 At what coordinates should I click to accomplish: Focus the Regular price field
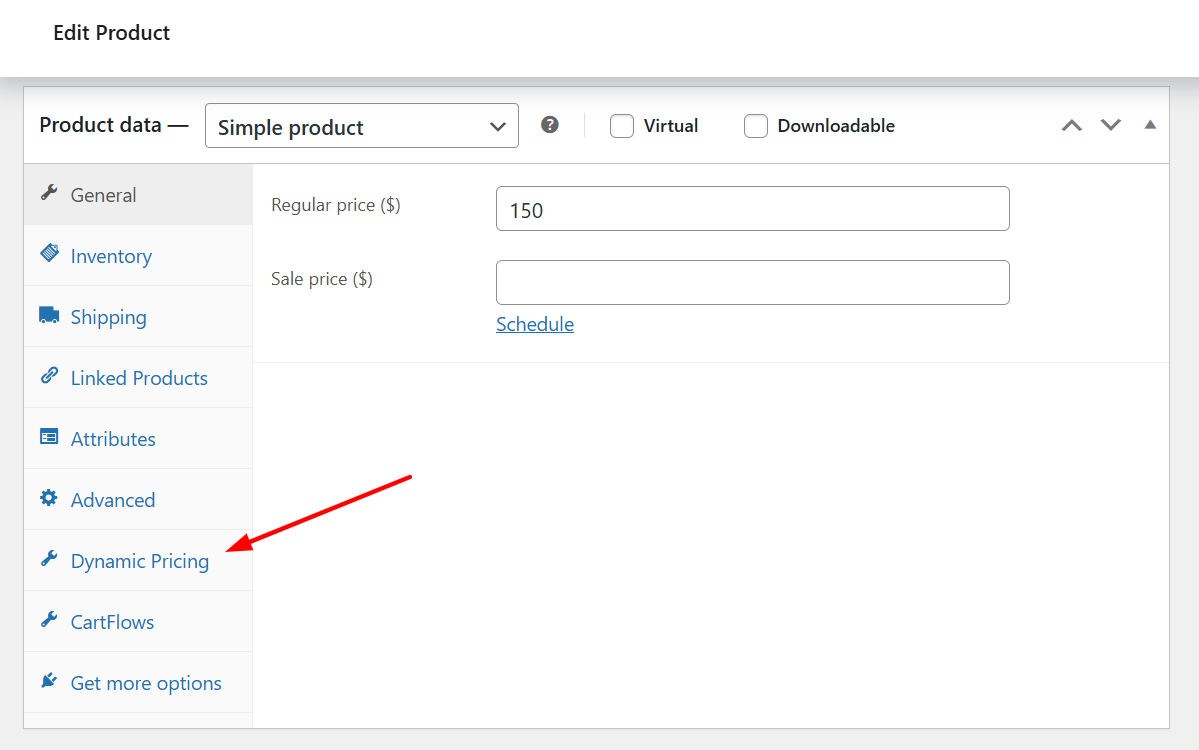coord(752,208)
